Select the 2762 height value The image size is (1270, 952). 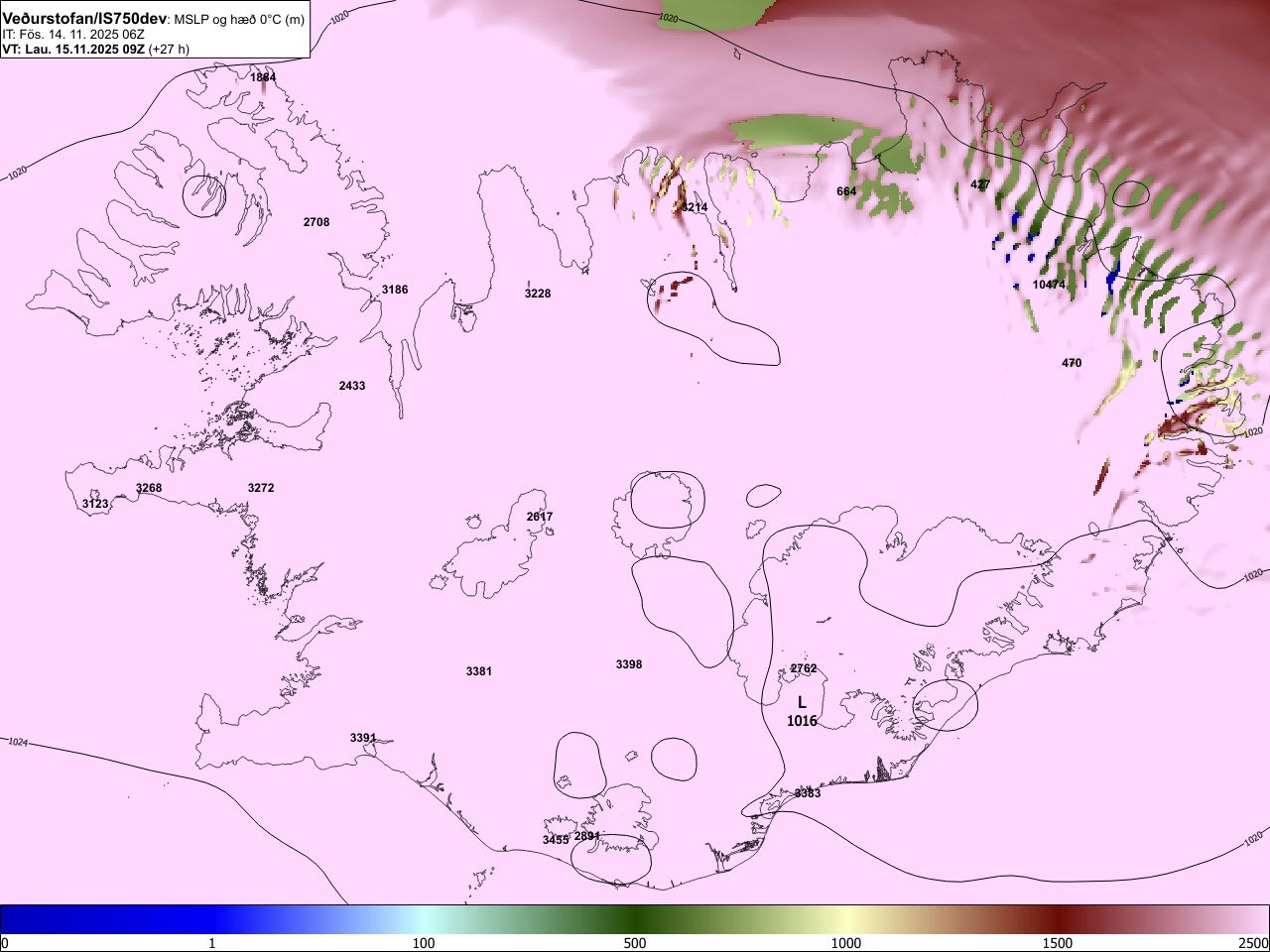pyautogui.click(x=804, y=668)
